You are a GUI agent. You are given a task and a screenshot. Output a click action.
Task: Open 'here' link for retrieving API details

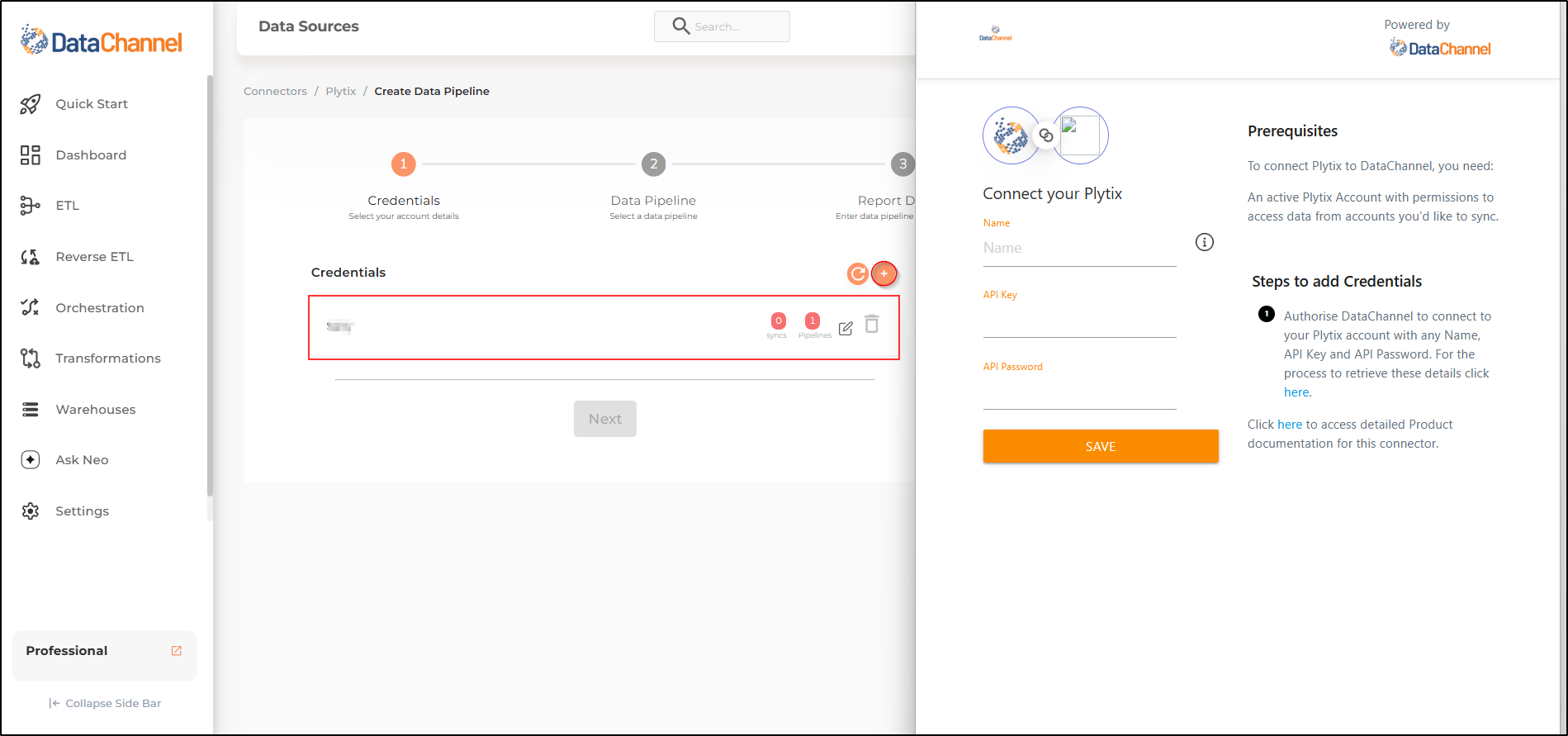1296,392
